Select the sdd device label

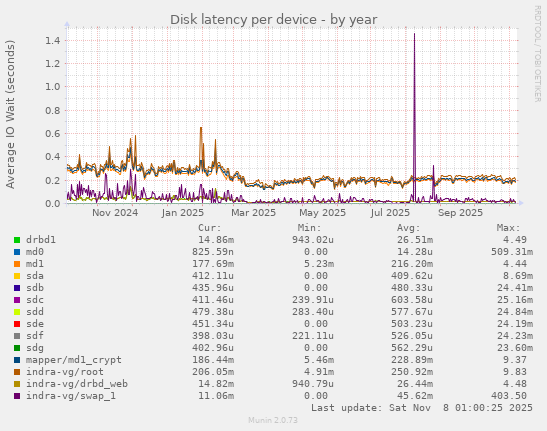35,312
